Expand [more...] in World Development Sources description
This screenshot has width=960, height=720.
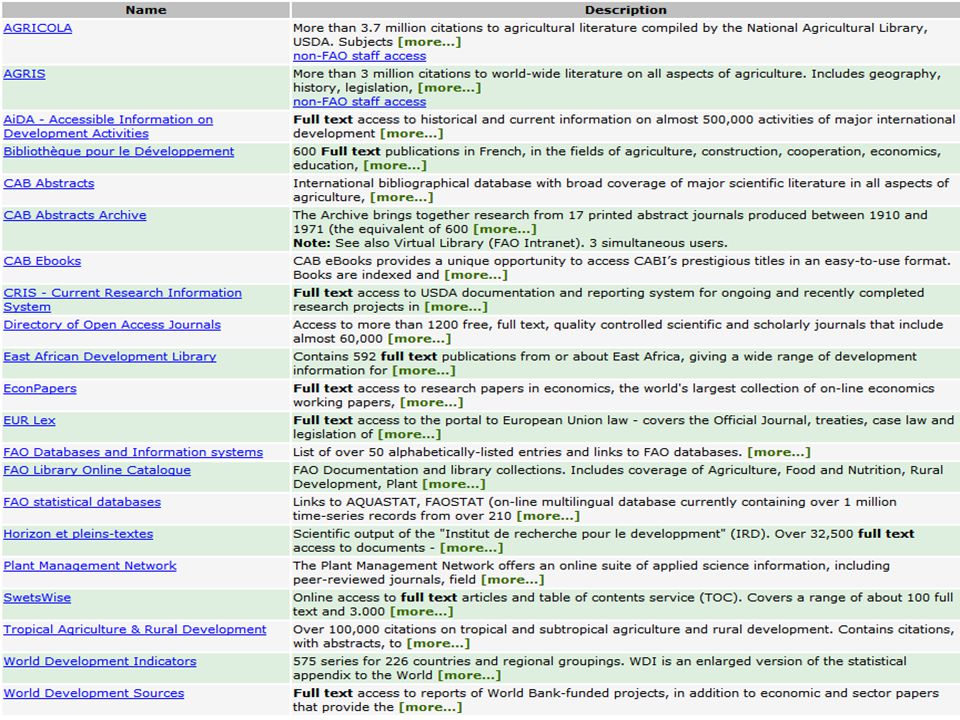[x=430, y=707]
